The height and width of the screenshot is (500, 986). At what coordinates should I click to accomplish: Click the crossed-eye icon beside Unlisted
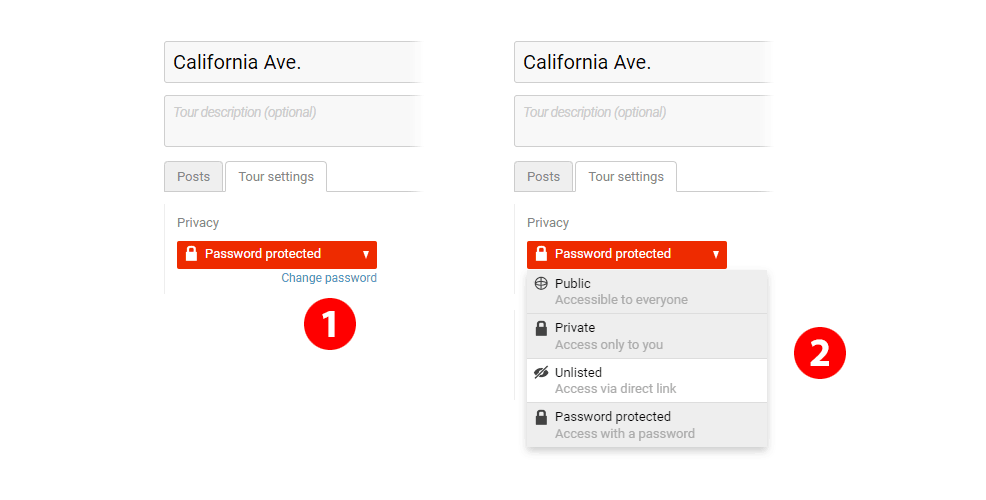541,372
